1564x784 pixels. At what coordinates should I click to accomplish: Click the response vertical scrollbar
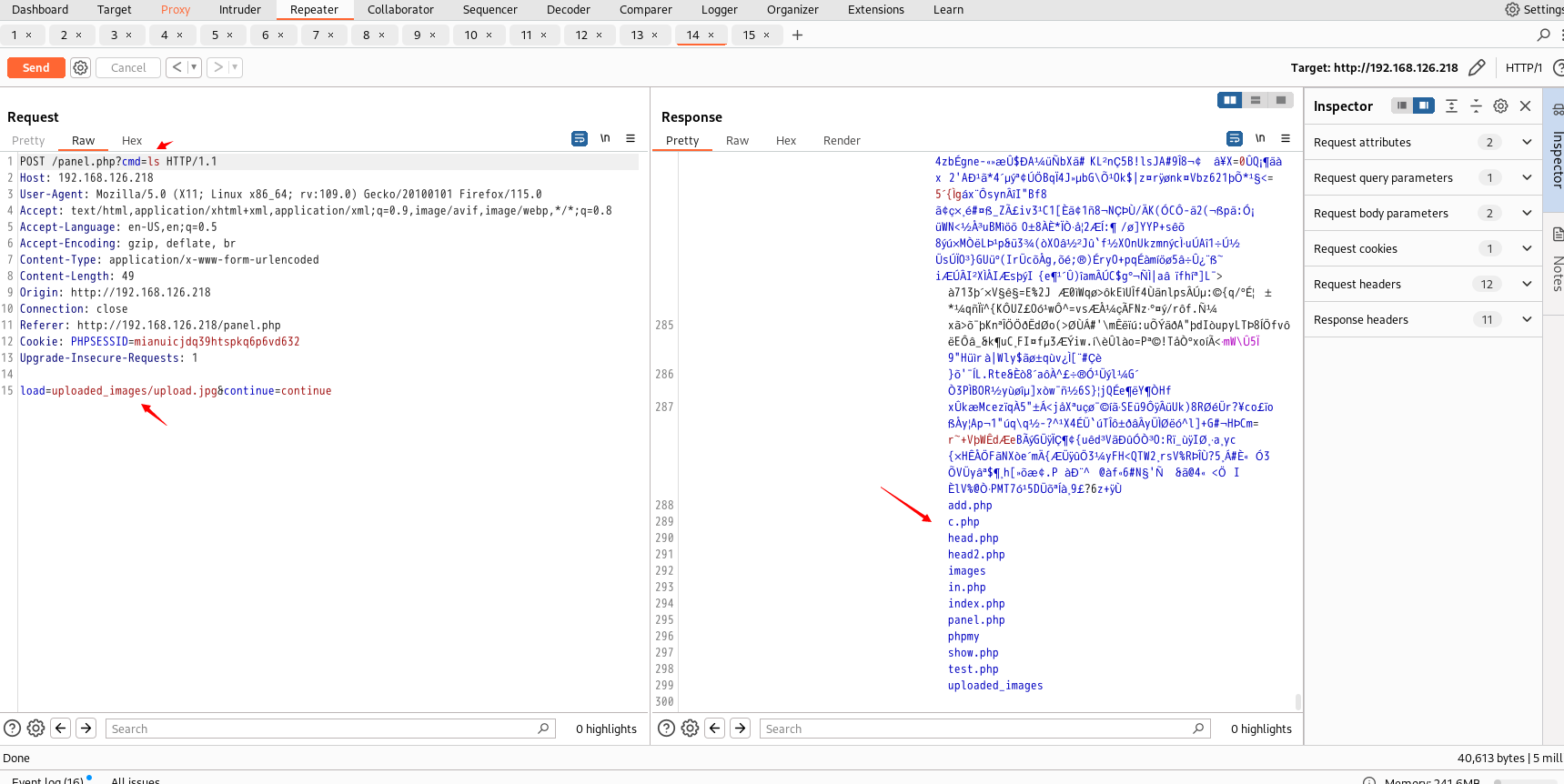[x=1297, y=701]
